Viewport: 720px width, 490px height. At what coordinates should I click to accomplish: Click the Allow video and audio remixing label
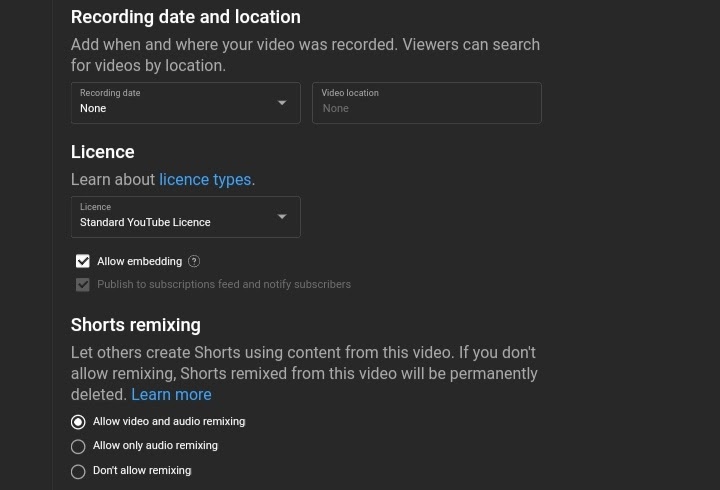[169, 422]
